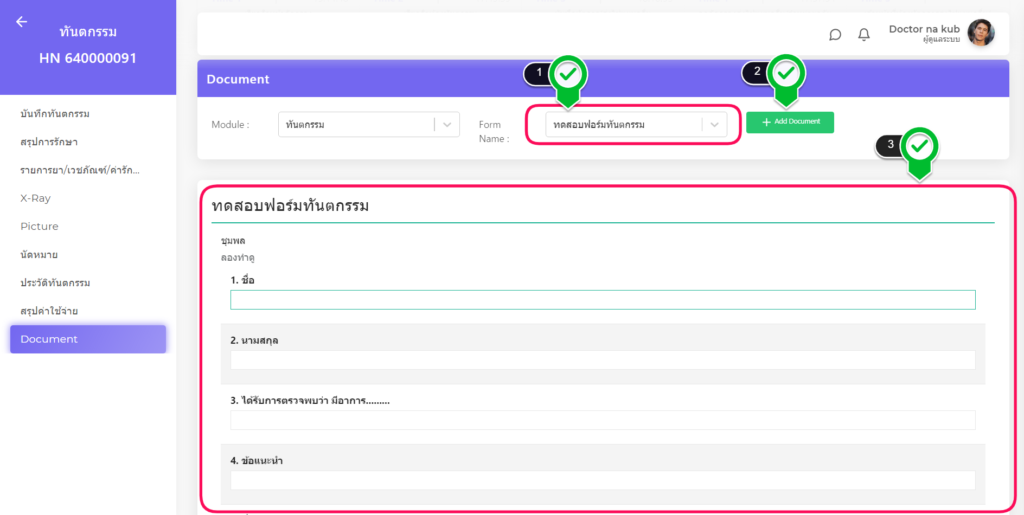Click the Doctor na kub profile avatar
This screenshot has width=1024, height=515.
(x=980, y=33)
